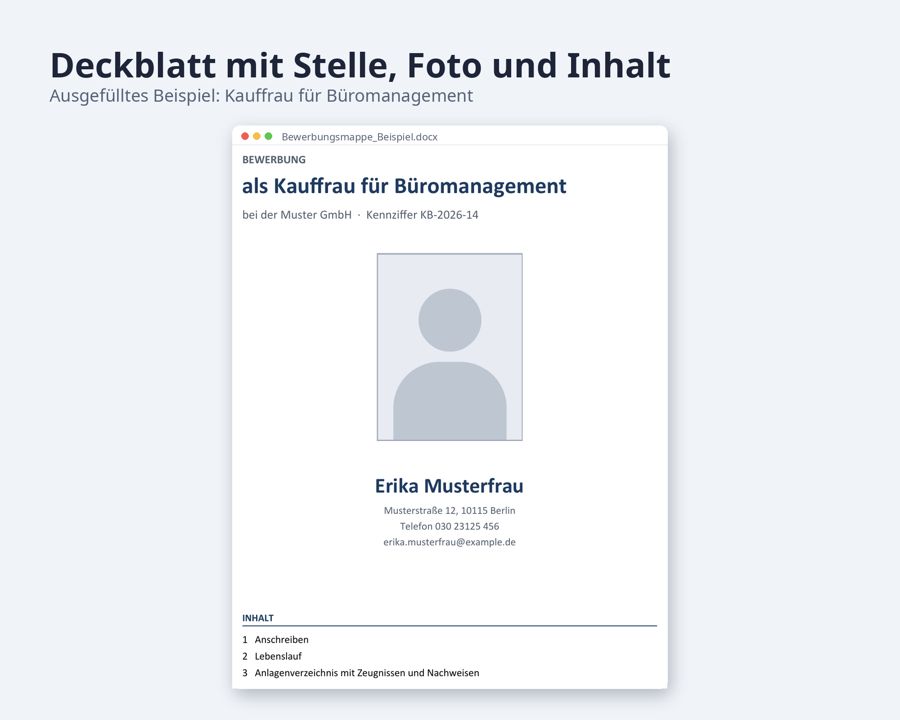Click the INHALT section heading
Screen dimensions: 900x720
click(x=258, y=618)
